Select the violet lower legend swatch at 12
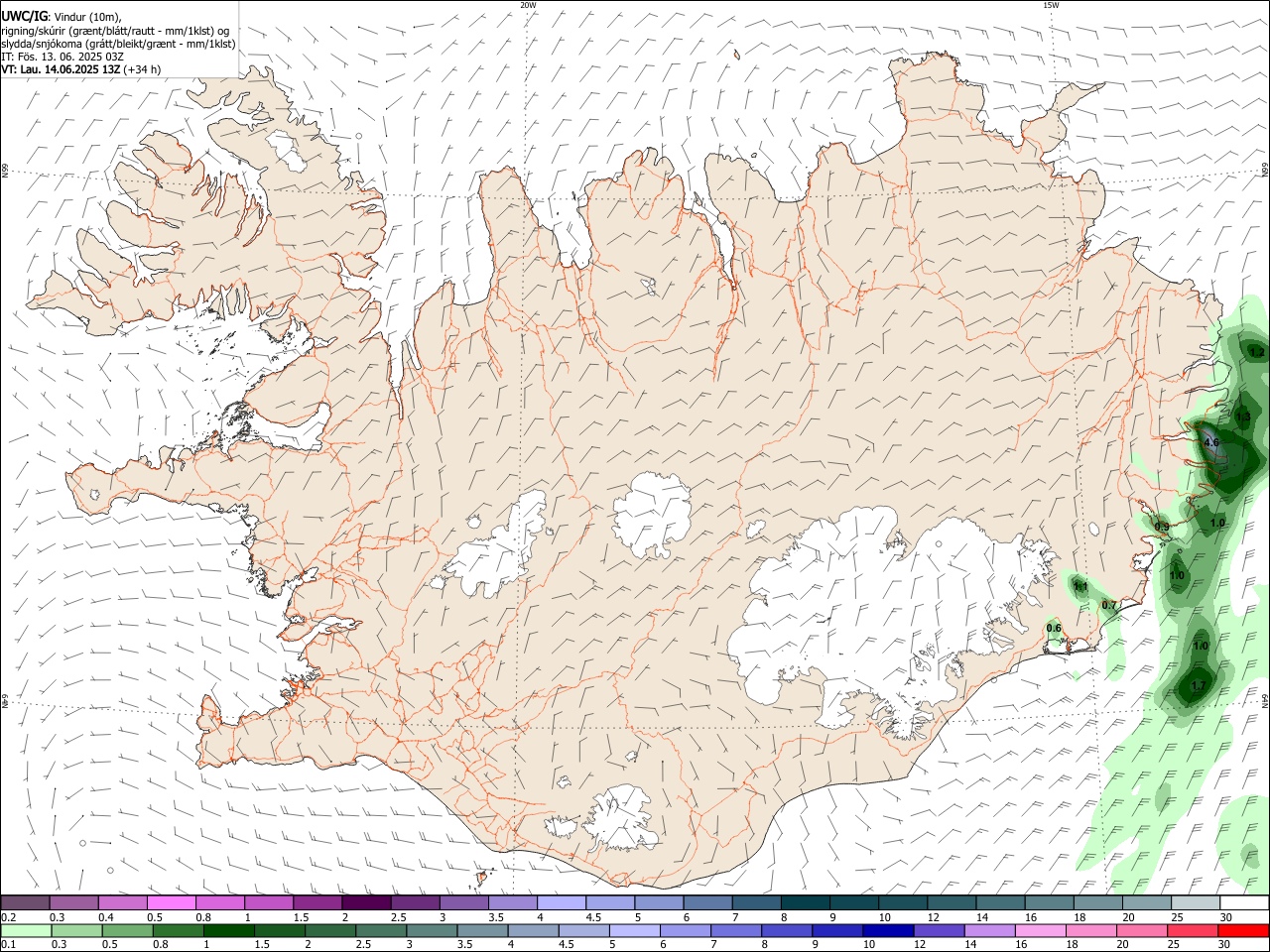The width and height of the screenshot is (1270, 952). [x=939, y=930]
